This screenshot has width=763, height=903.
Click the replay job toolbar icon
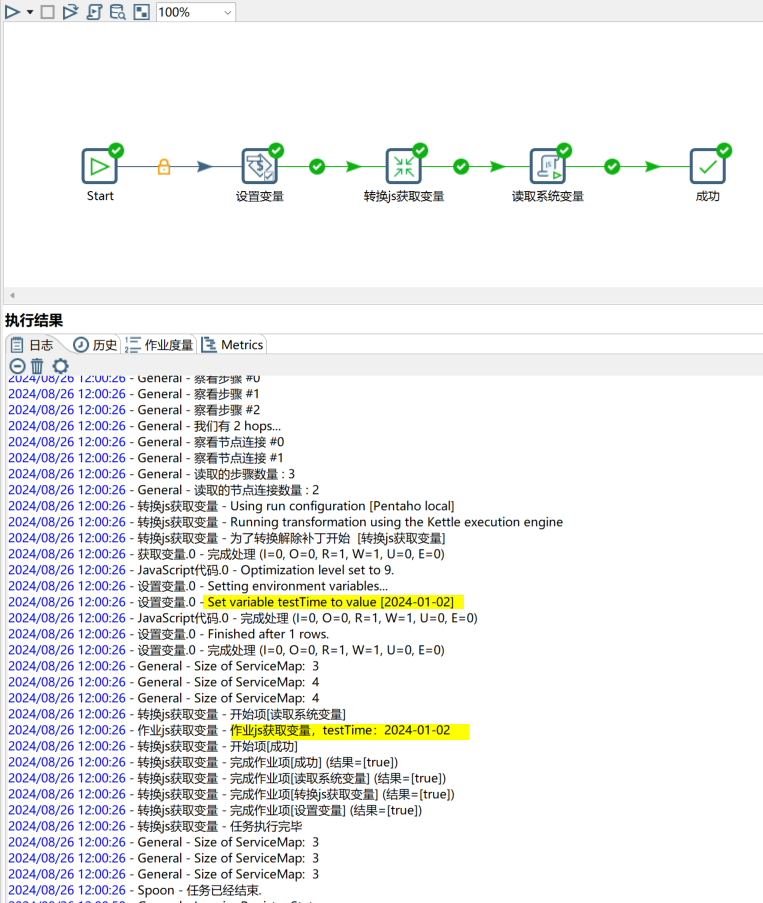[x=70, y=12]
